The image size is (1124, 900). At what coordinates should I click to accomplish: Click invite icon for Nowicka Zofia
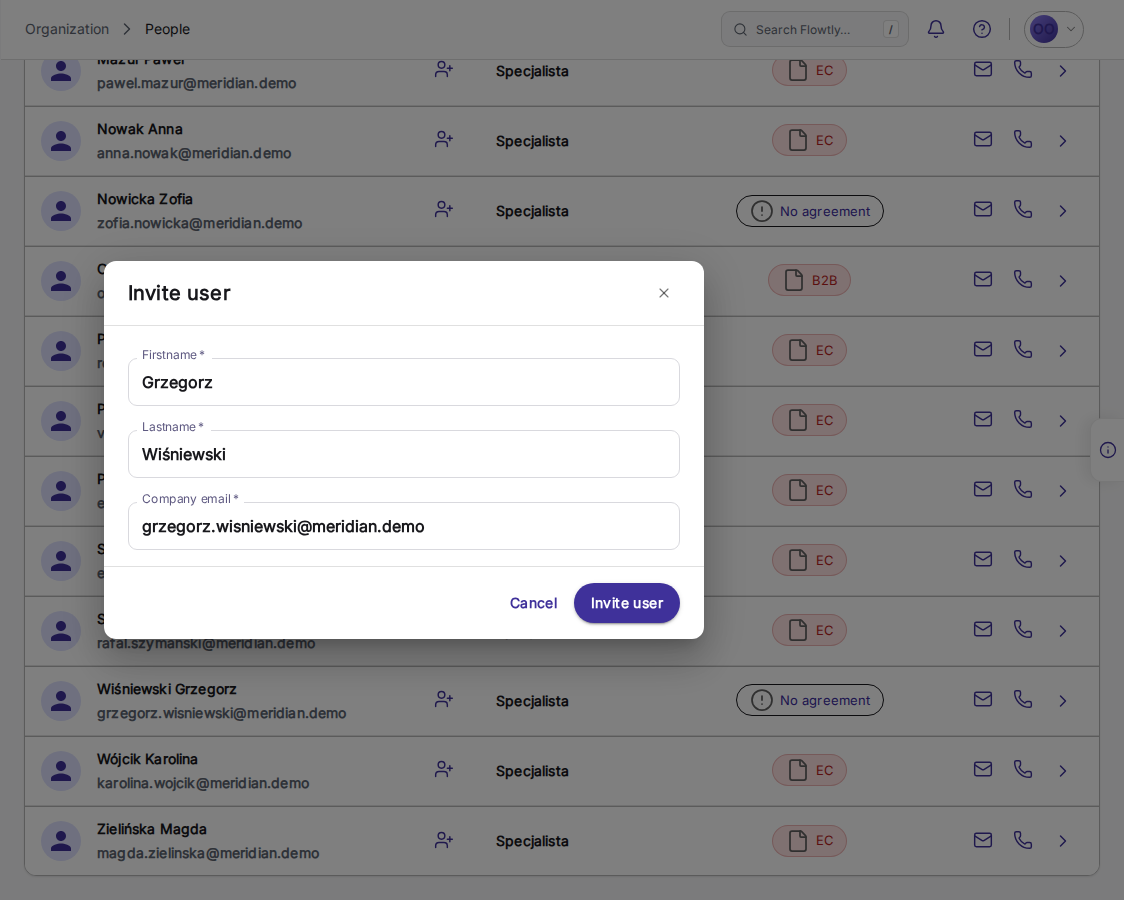coord(444,210)
